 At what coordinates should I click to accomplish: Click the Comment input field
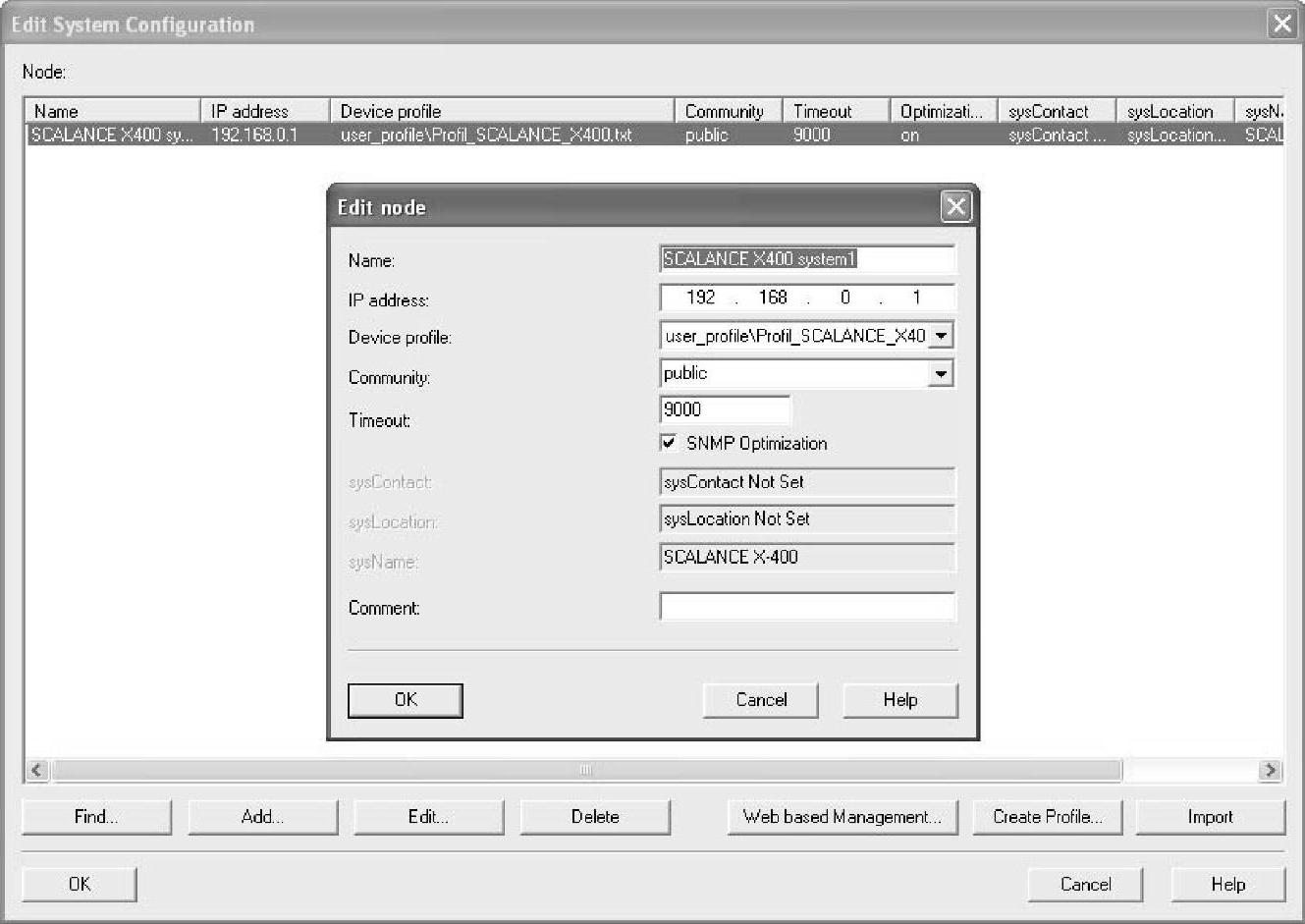pos(807,607)
